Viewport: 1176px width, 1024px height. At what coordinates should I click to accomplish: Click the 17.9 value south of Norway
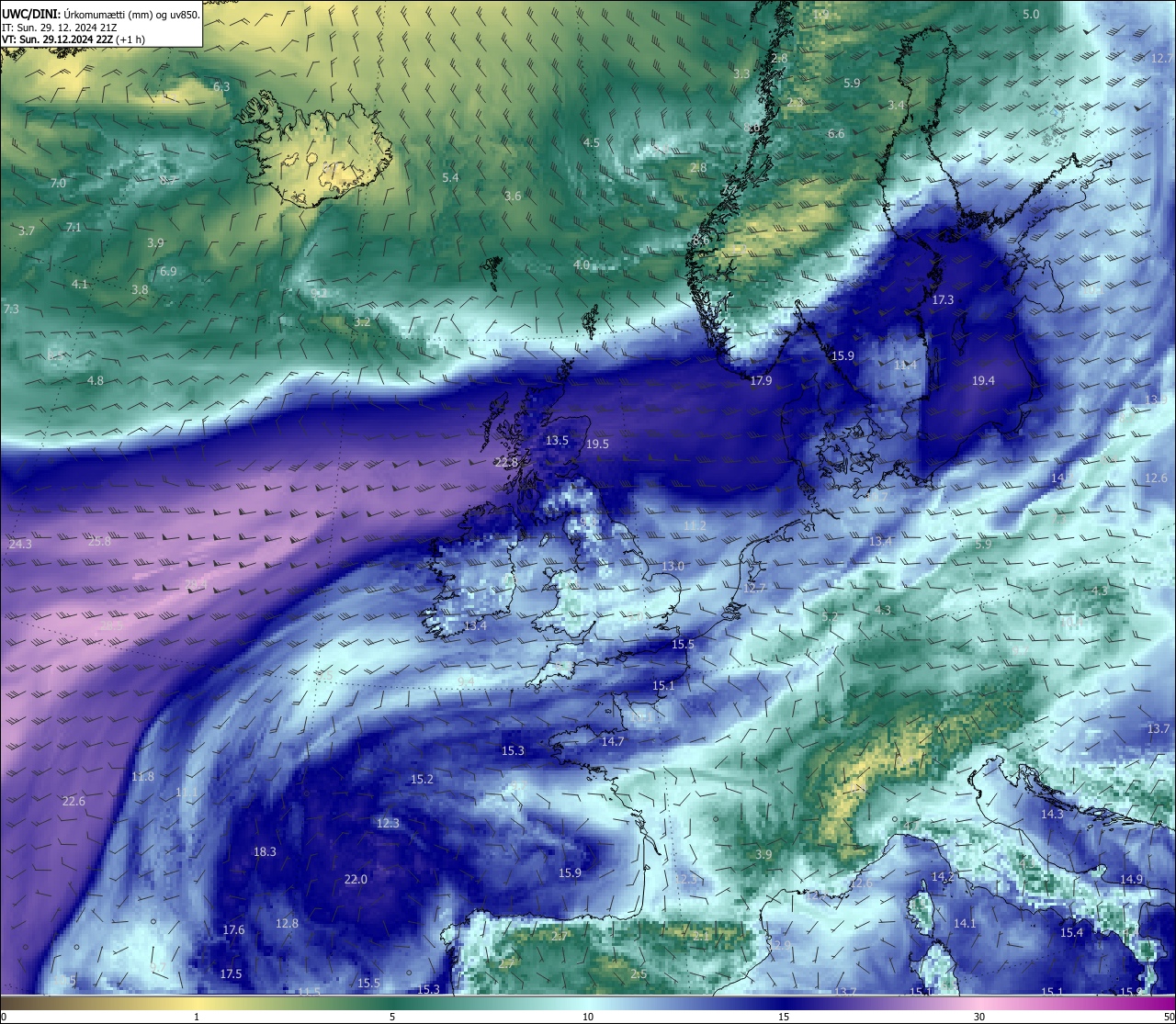pyautogui.click(x=761, y=380)
